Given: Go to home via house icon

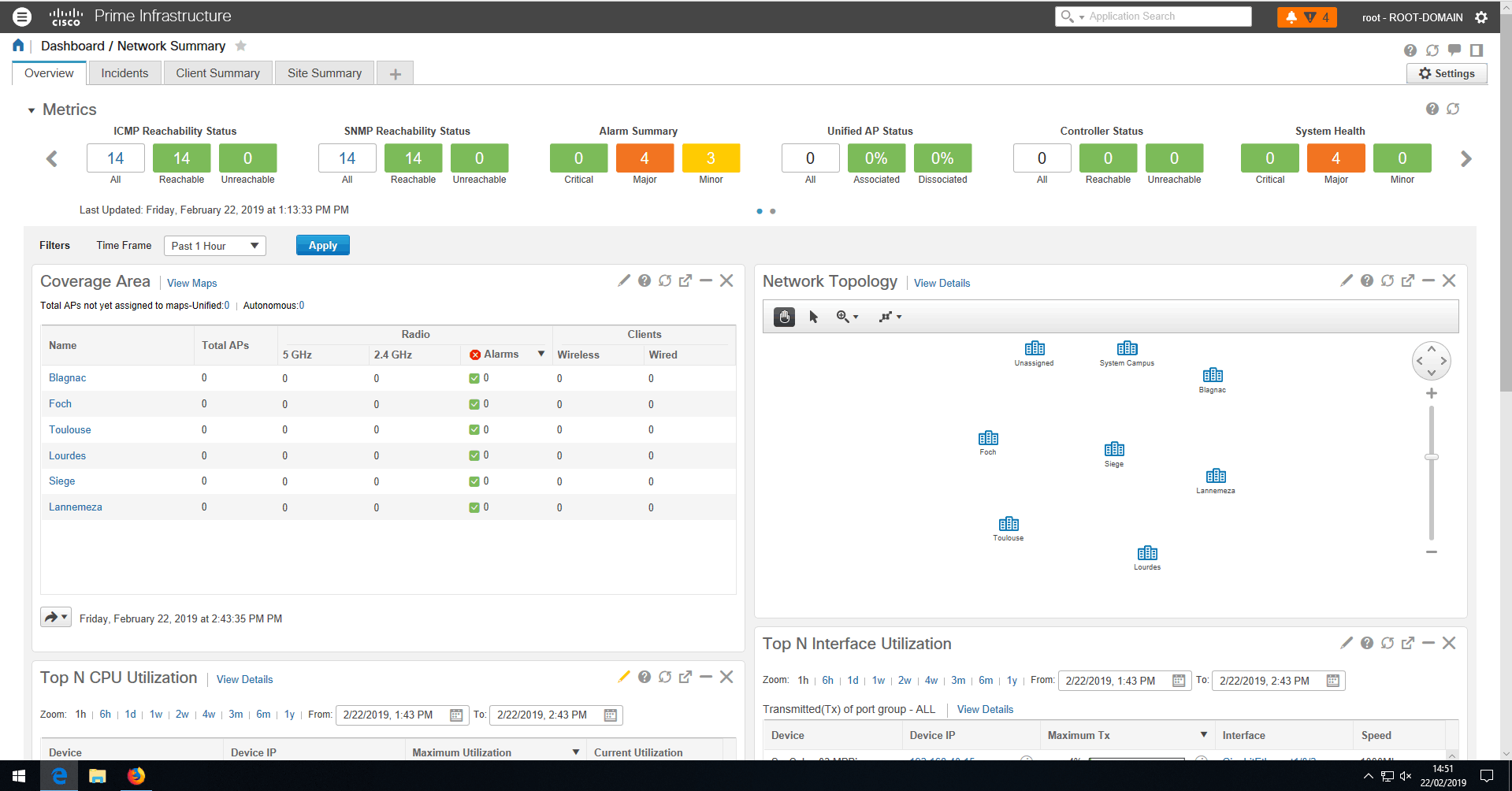Looking at the screenshot, I should tap(18, 46).
